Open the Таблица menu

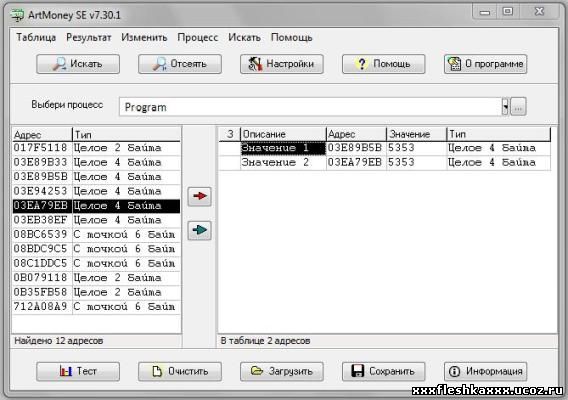(36, 38)
